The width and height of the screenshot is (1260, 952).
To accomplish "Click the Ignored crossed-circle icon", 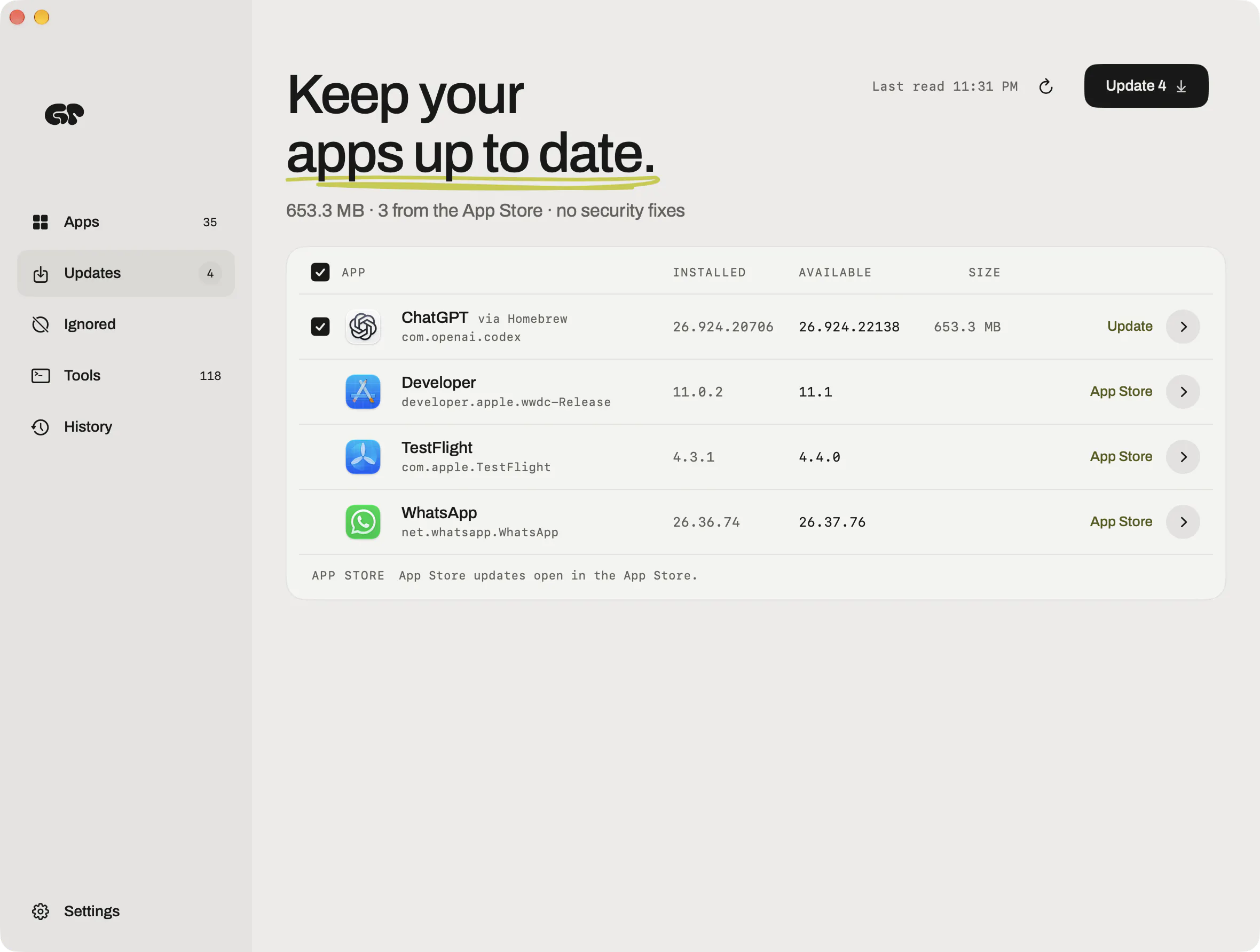I will coord(41,324).
